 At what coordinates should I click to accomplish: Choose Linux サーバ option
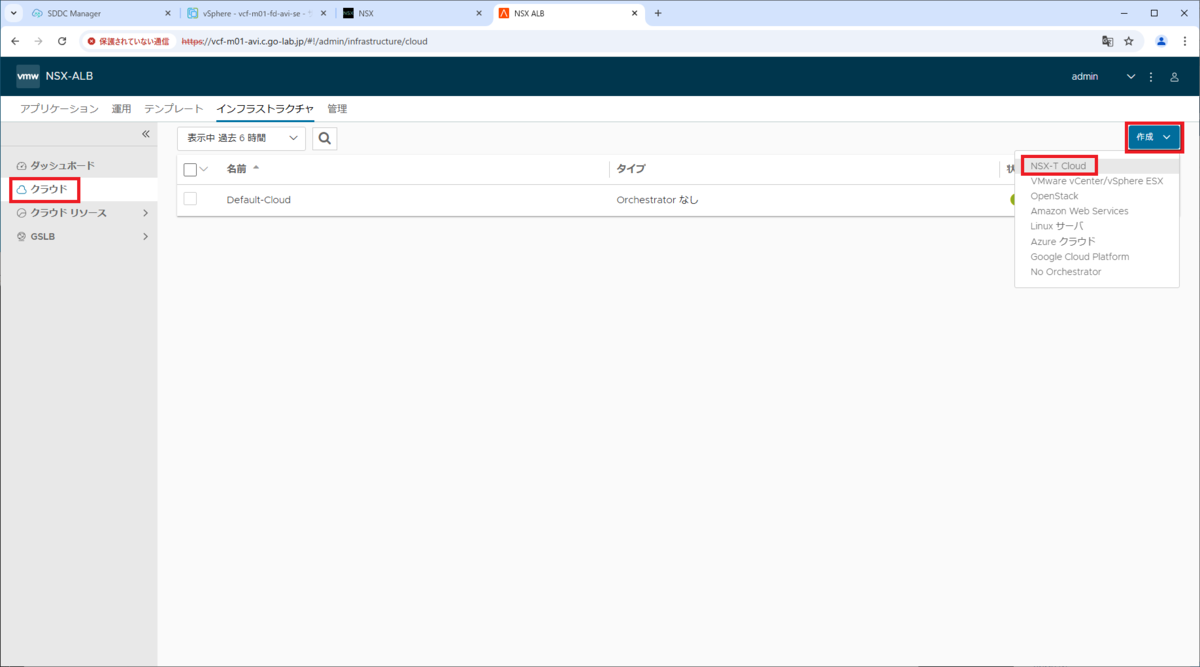[x=1056, y=226]
